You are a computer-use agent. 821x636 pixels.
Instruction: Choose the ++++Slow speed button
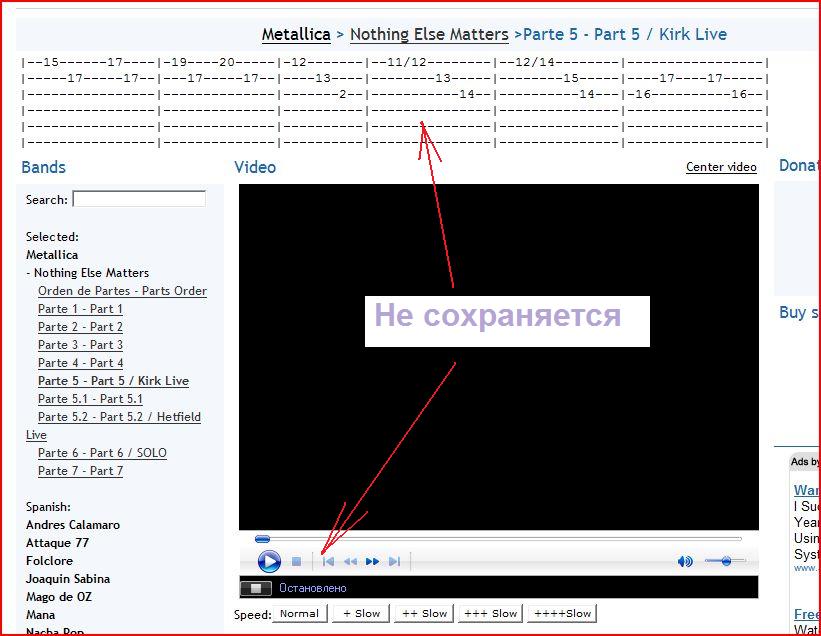point(562,613)
